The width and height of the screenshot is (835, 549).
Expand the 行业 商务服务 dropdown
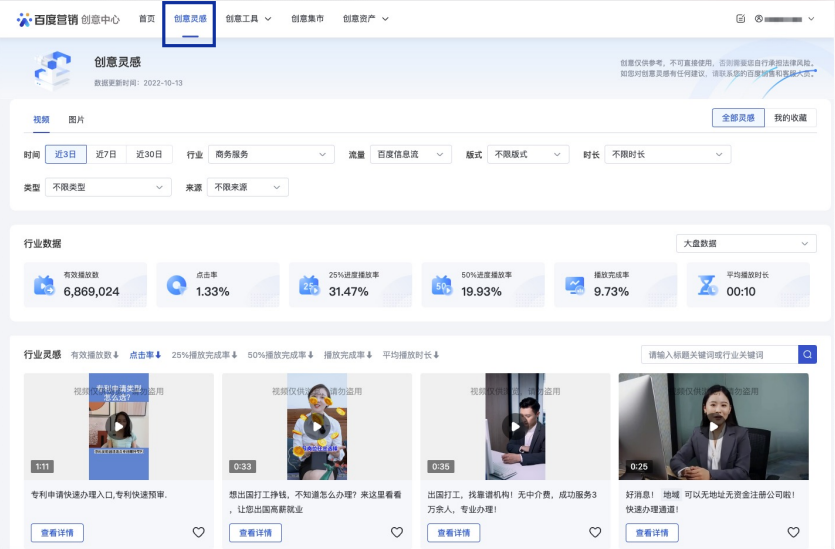(x=271, y=155)
